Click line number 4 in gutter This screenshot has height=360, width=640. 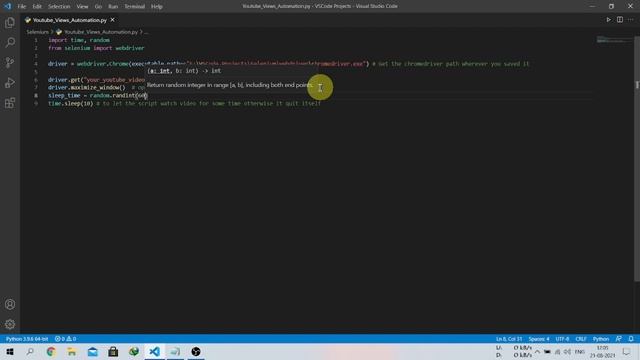click(36, 64)
